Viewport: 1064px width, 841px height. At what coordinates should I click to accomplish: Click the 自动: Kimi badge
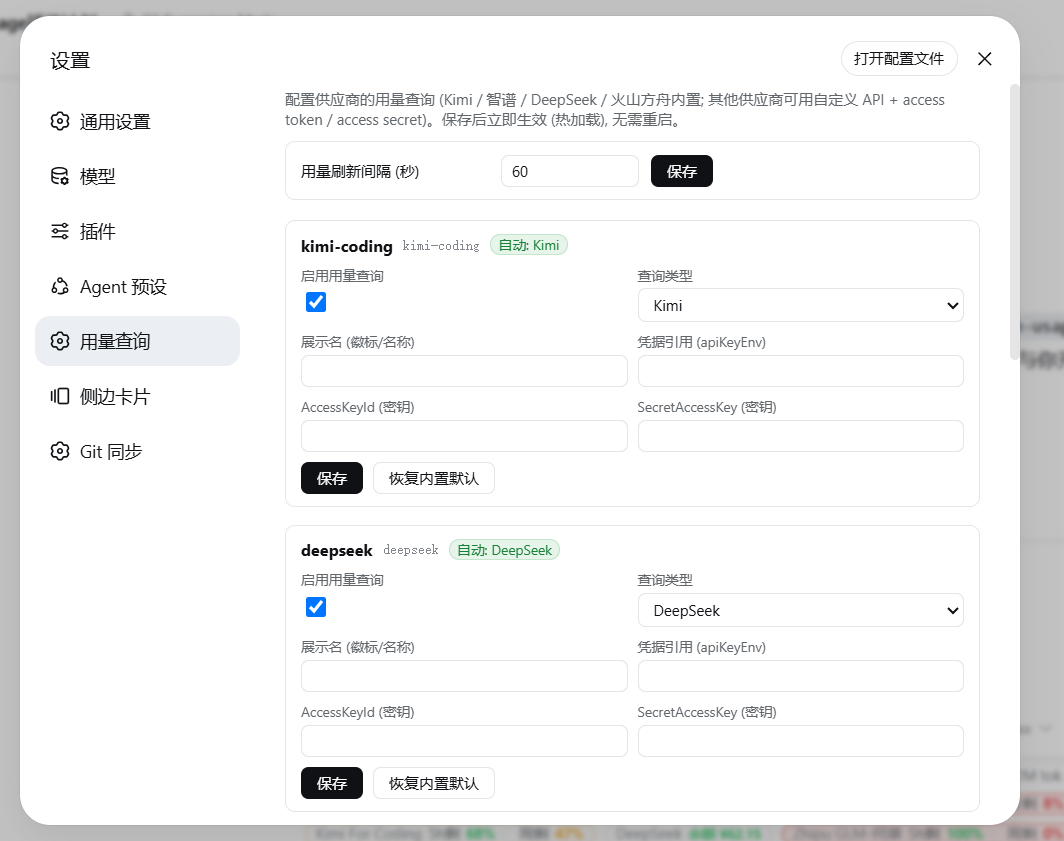point(529,245)
